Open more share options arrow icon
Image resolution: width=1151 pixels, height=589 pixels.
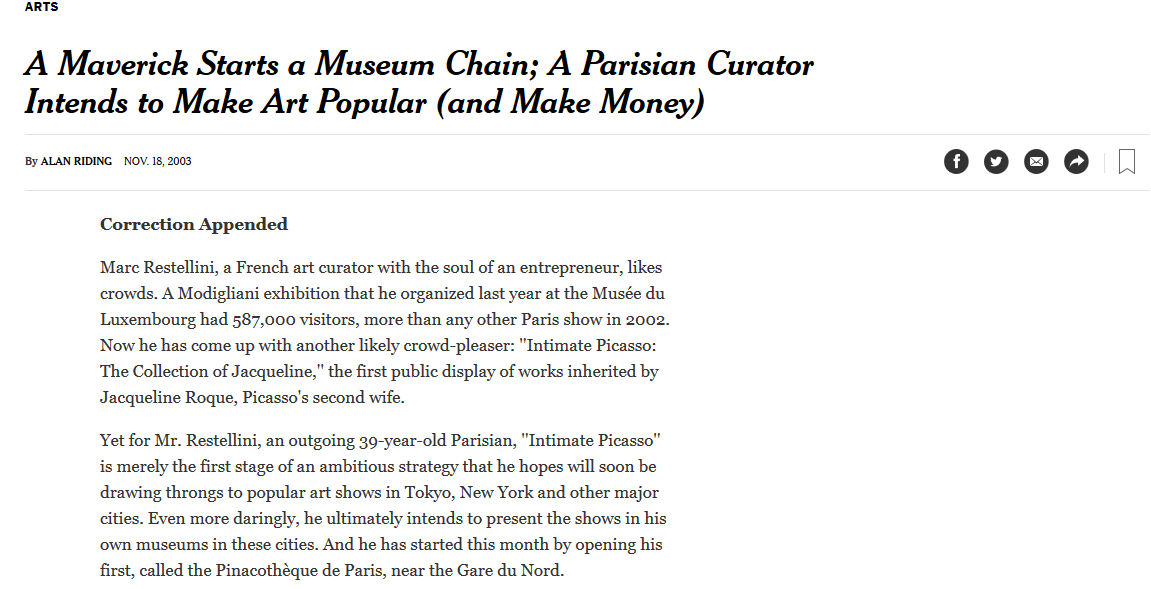pyautogui.click(x=1077, y=162)
